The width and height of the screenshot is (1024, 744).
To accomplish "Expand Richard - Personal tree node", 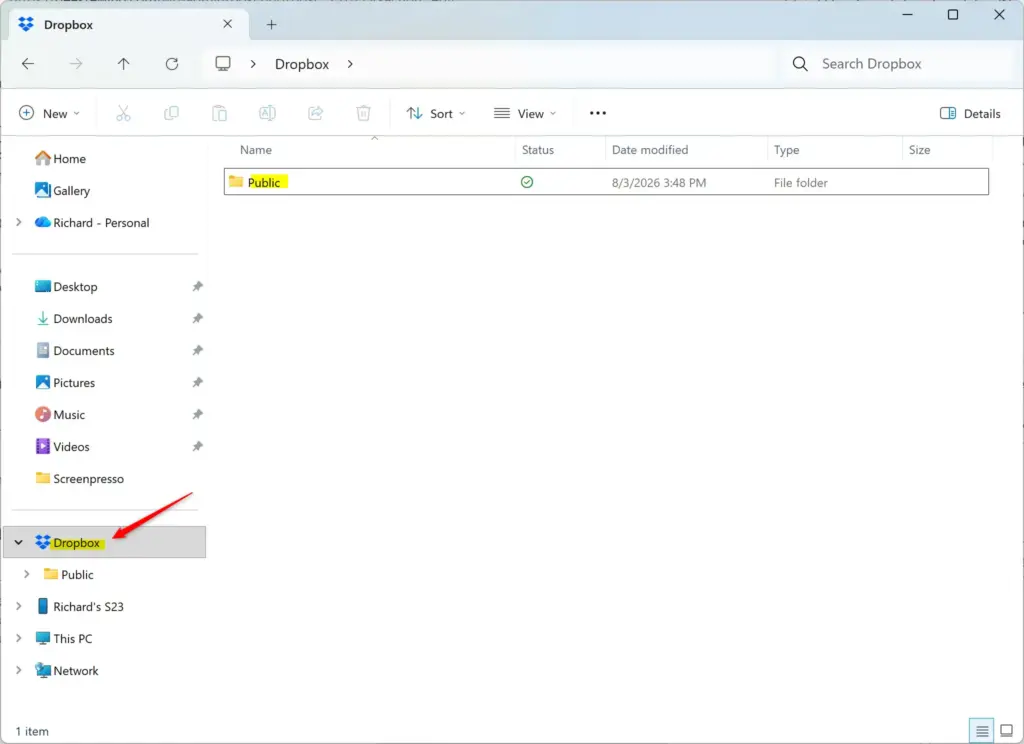I will 19,222.
